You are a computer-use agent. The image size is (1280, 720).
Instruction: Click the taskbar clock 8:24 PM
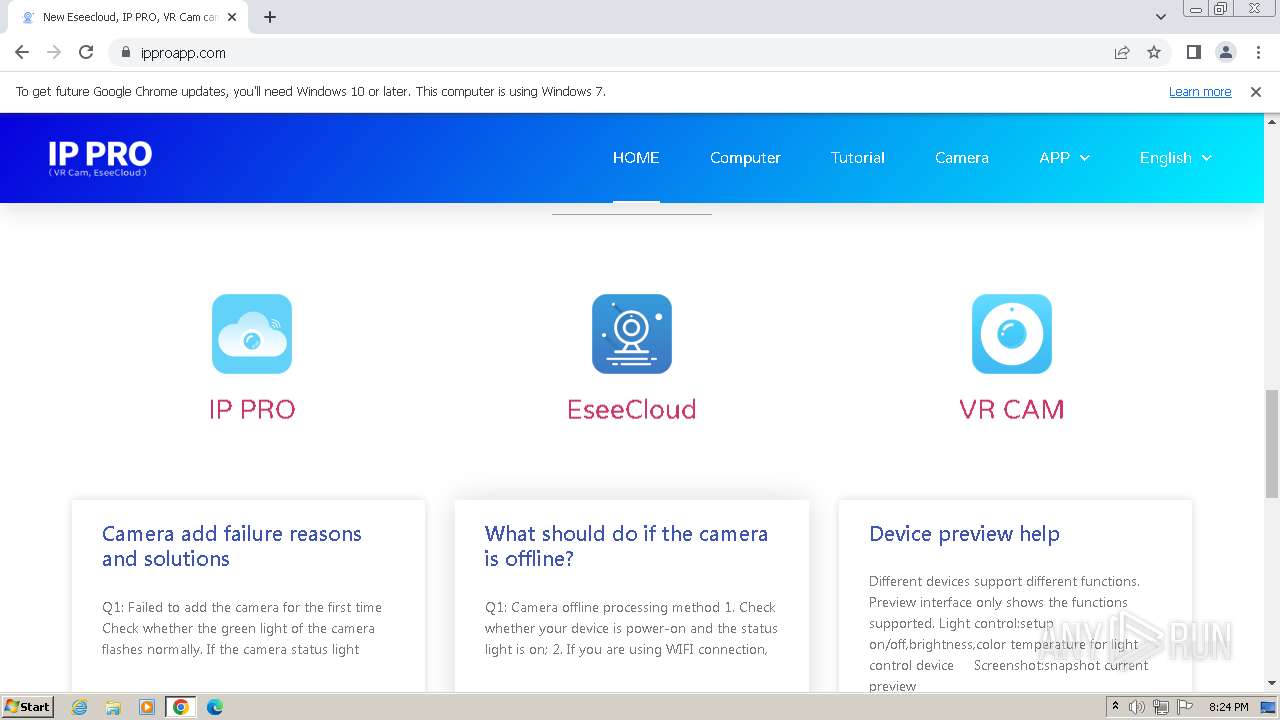[1228, 707]
